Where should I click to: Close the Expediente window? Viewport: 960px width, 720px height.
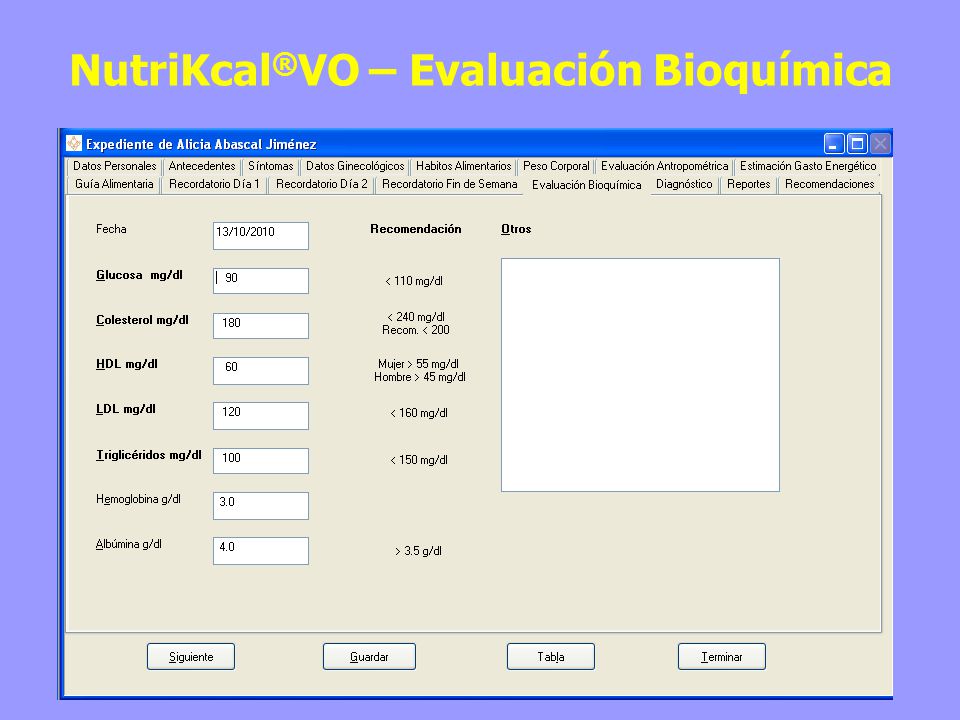[880, 144]
